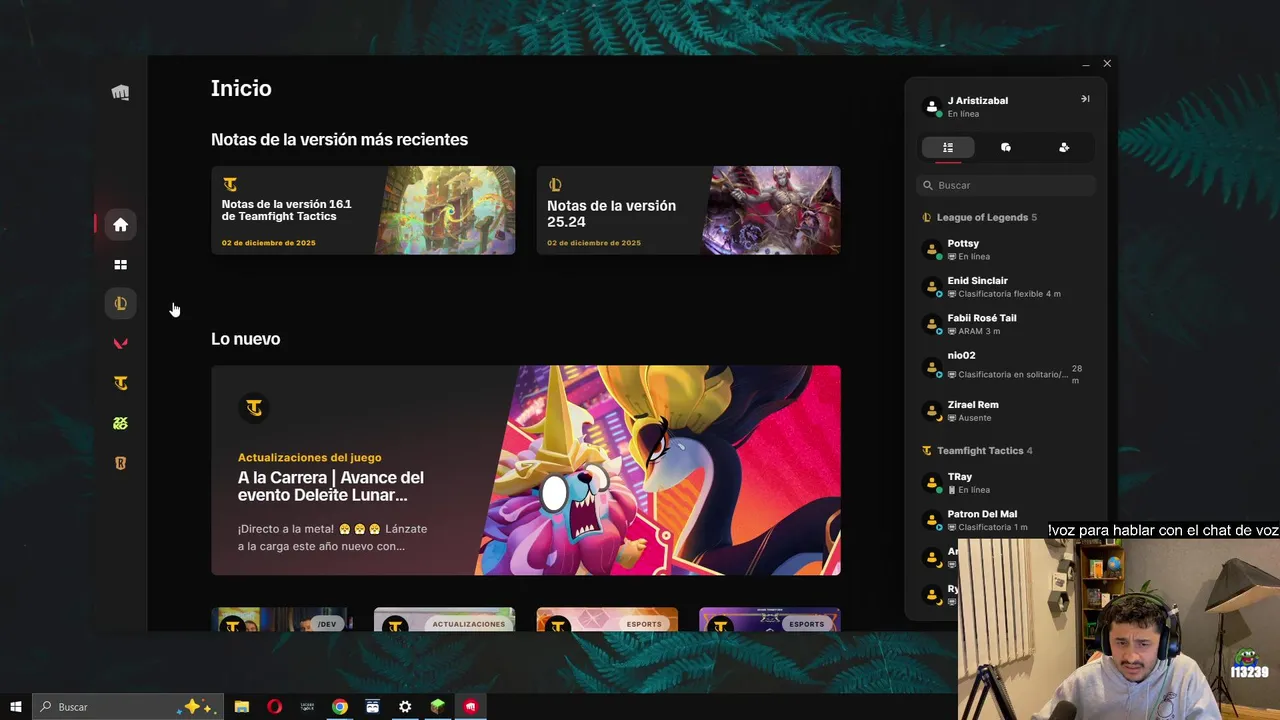Open Legends of Runeterra from the sidebar
This screenshot has height=720, width=1280.
[120, 463]
